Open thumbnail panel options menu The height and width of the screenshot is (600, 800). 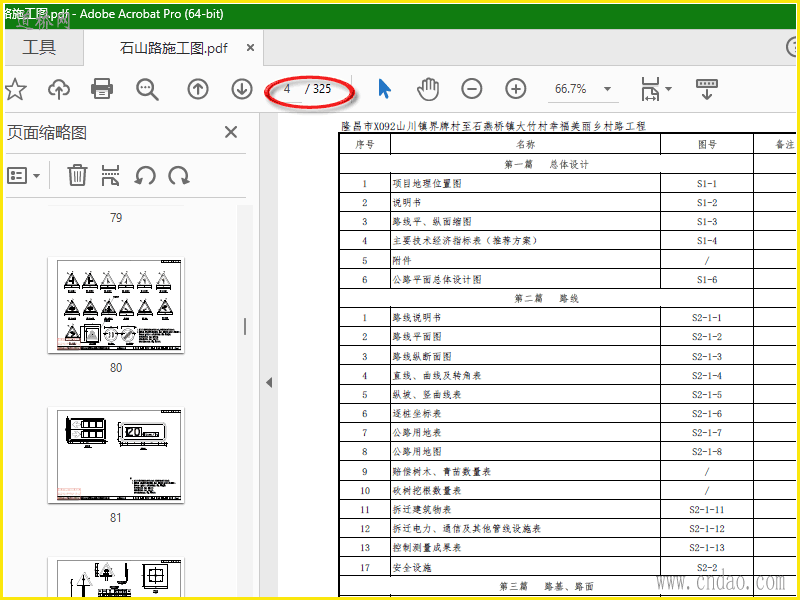coord(23,176)
